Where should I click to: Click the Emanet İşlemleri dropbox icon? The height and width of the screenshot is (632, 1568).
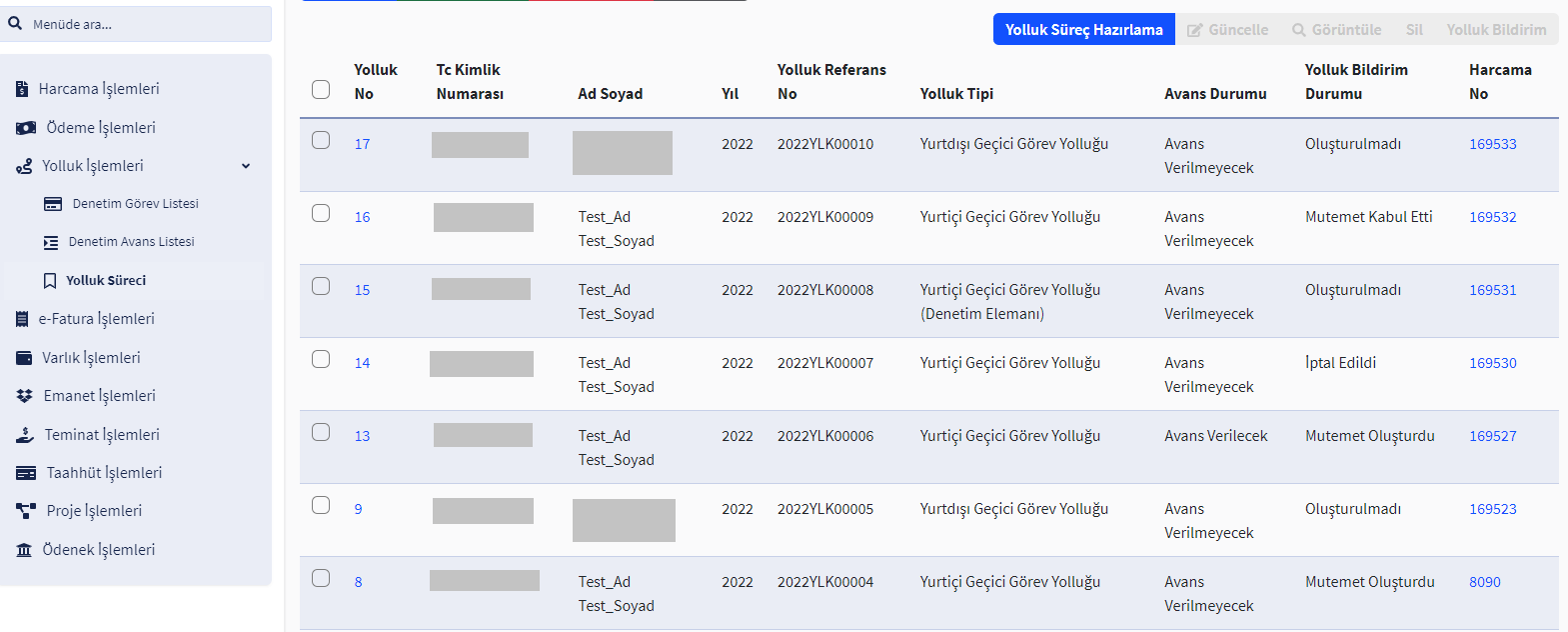(25, 396)
